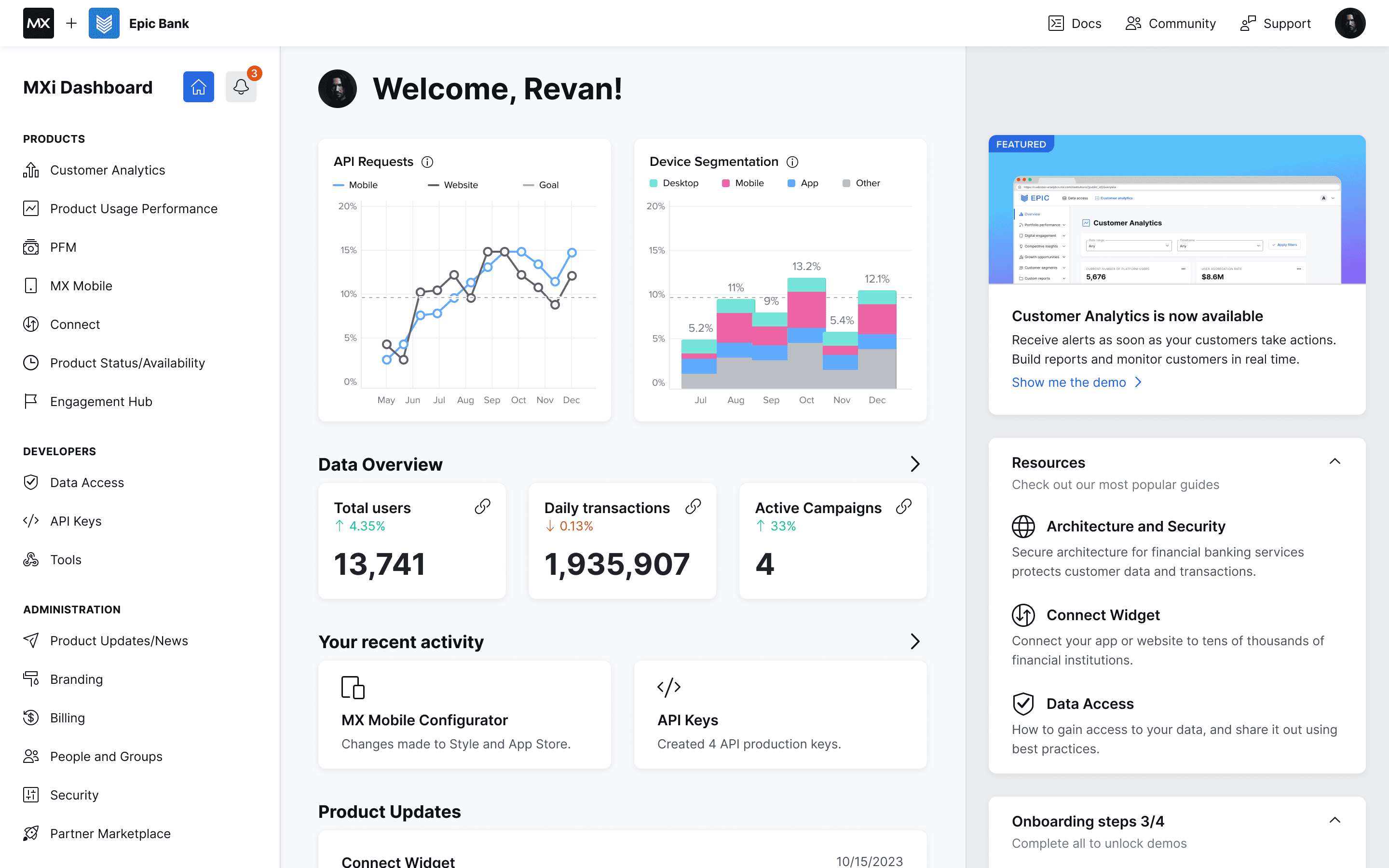Open the notifications bell
1389x868 pixels.
[x=241, y=87]
